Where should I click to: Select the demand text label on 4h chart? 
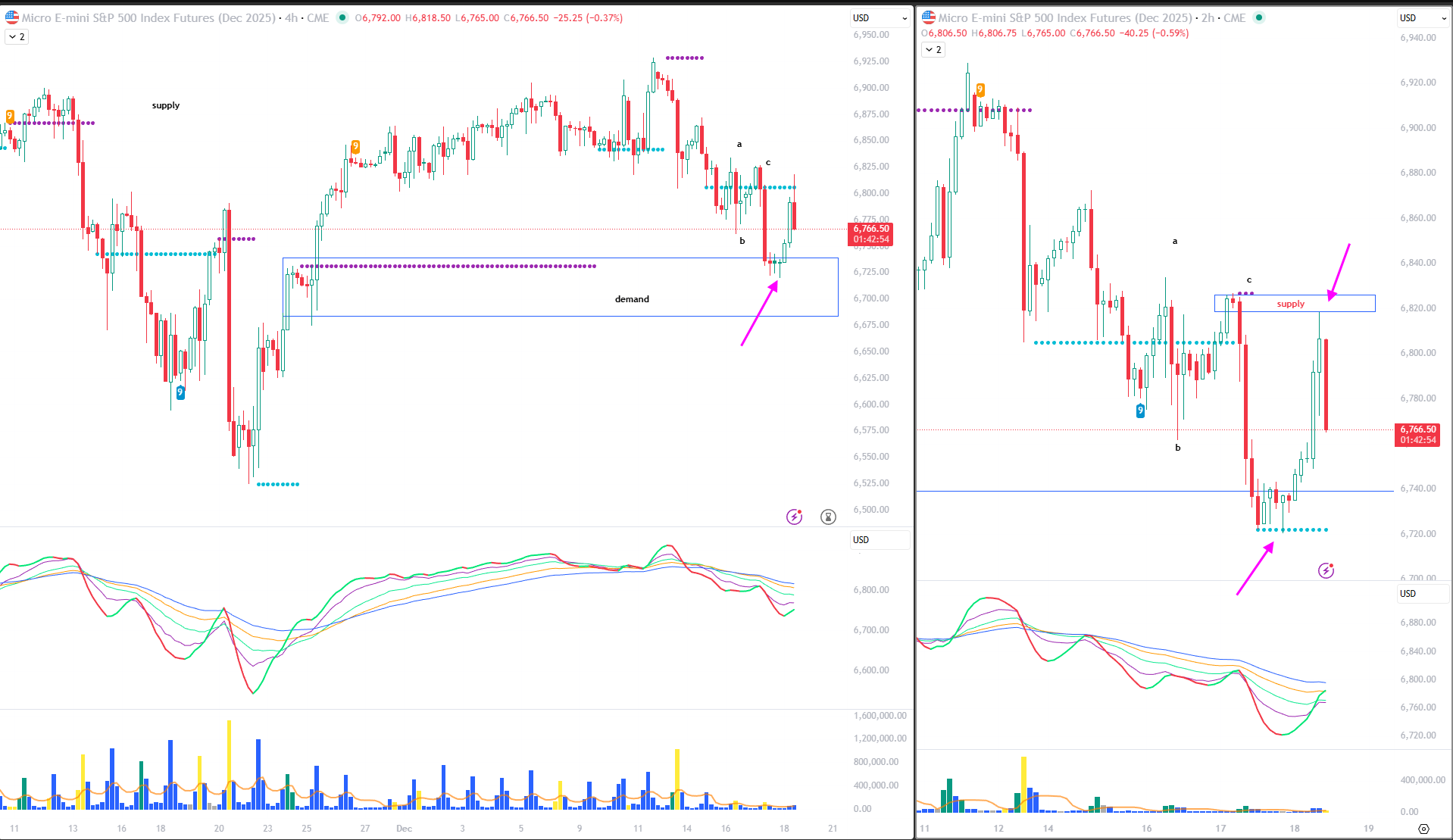[x=632, y=299]
